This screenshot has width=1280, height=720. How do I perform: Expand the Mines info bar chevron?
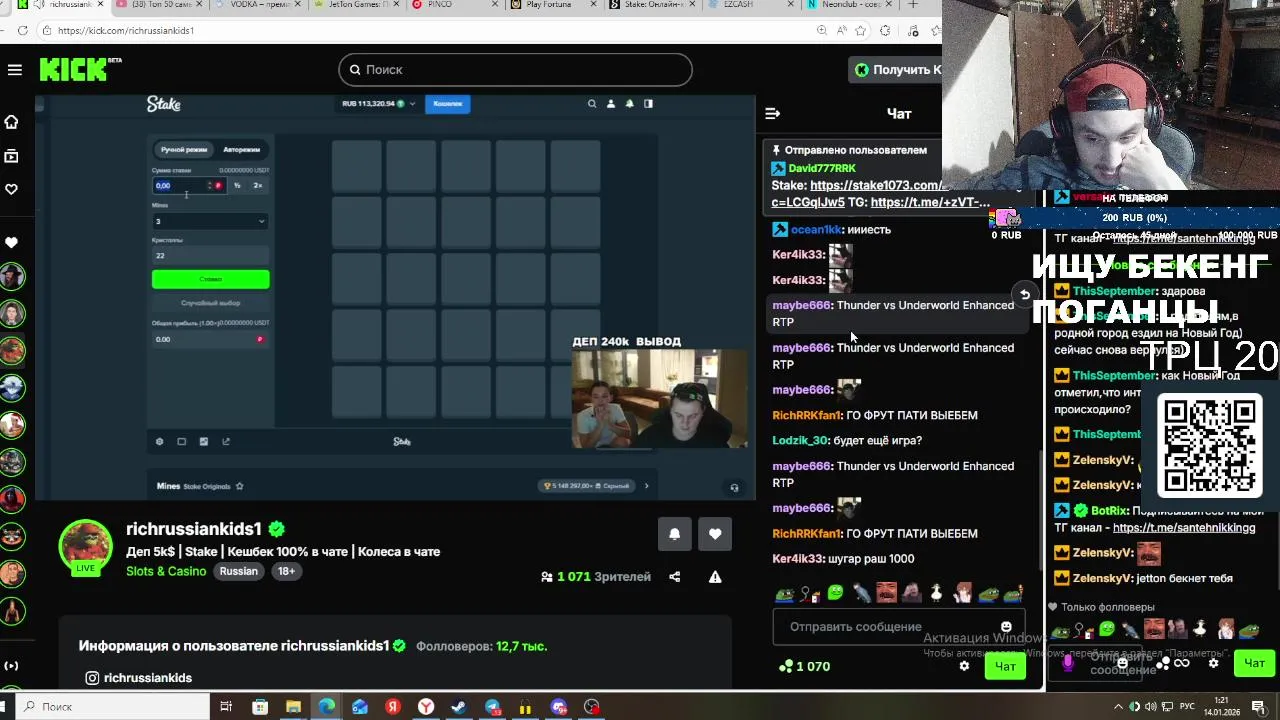click(646, 486)
